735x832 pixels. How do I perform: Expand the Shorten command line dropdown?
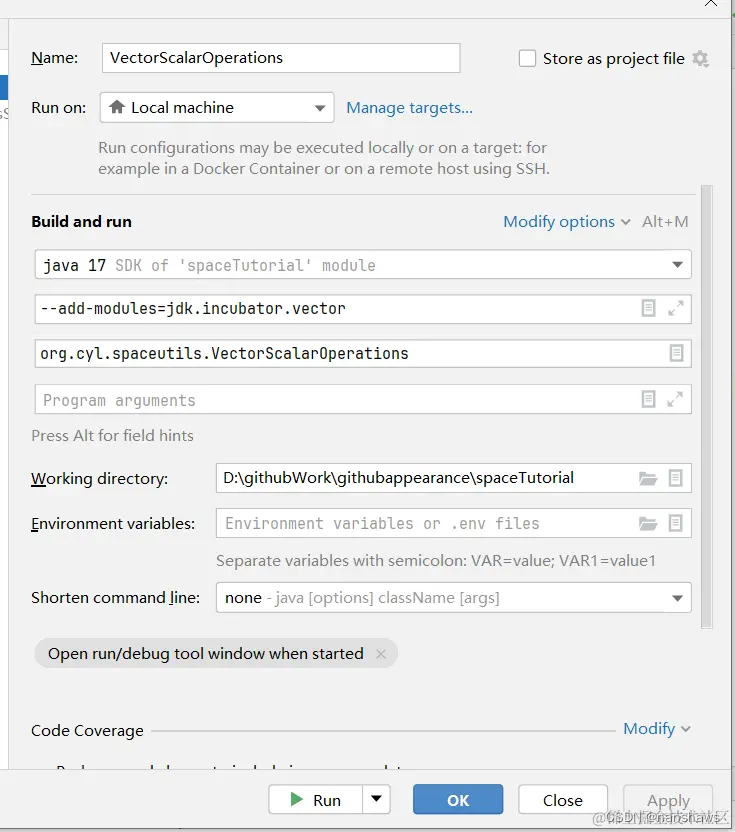tap(454, 597)
